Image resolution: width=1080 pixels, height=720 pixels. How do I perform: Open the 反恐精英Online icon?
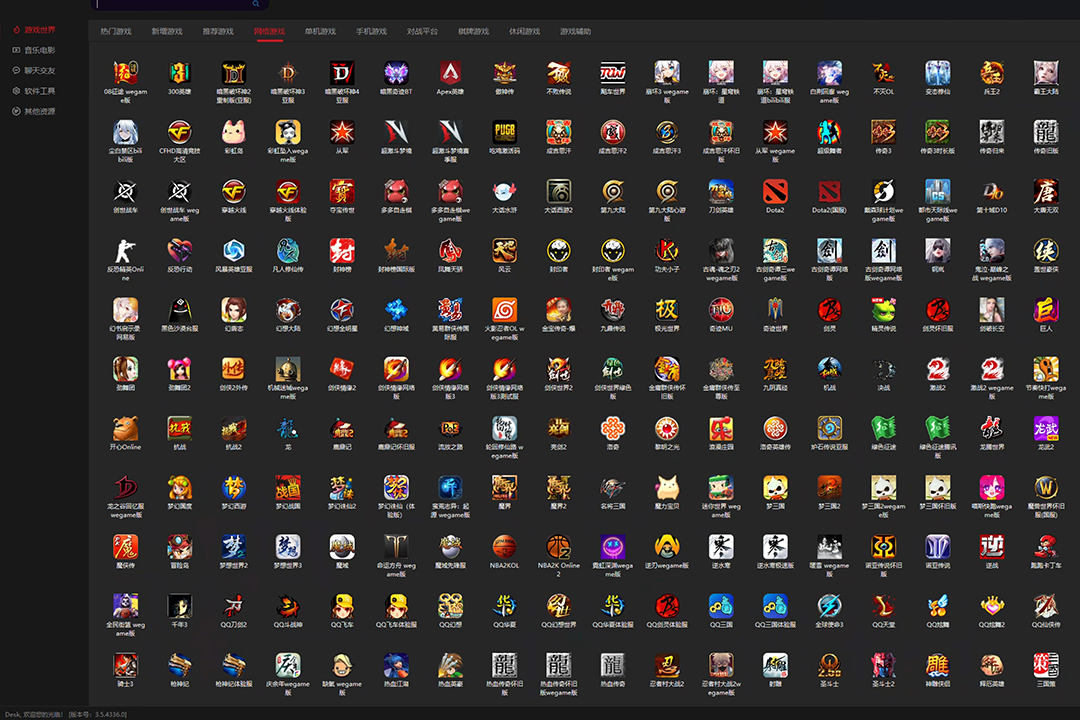coord(125,250)
